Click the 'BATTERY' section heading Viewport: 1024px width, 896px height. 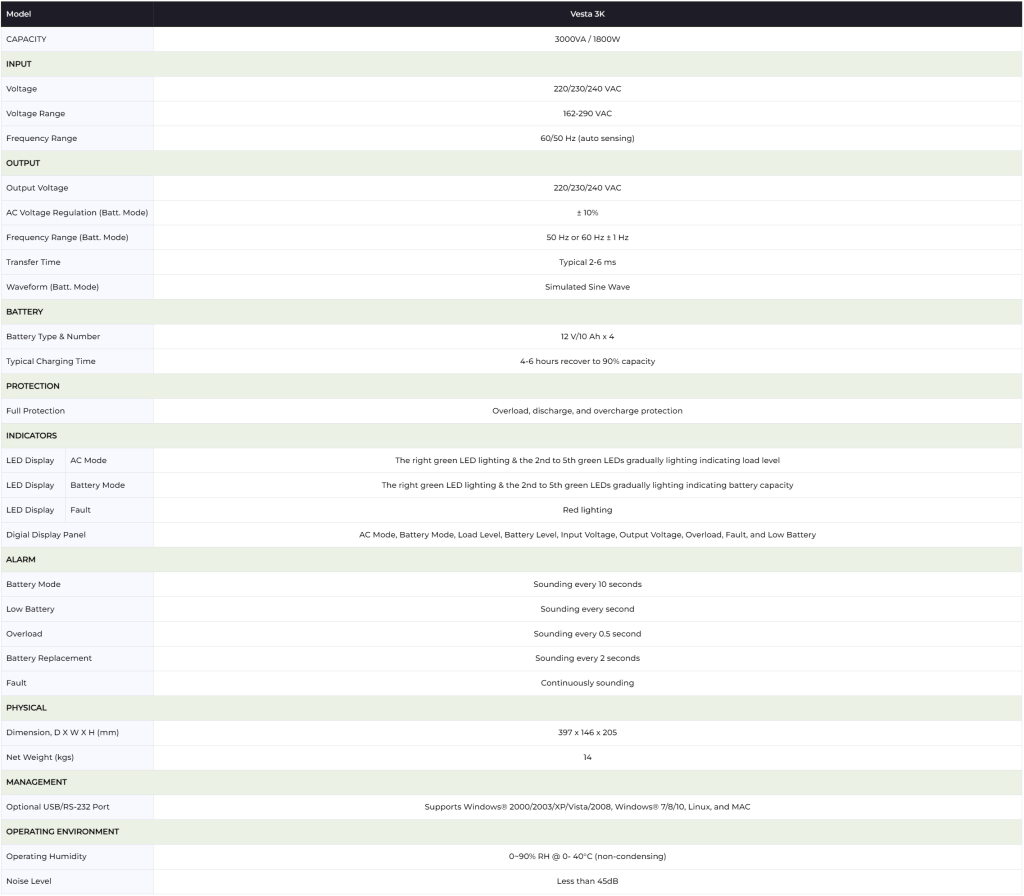pos(25,312)
